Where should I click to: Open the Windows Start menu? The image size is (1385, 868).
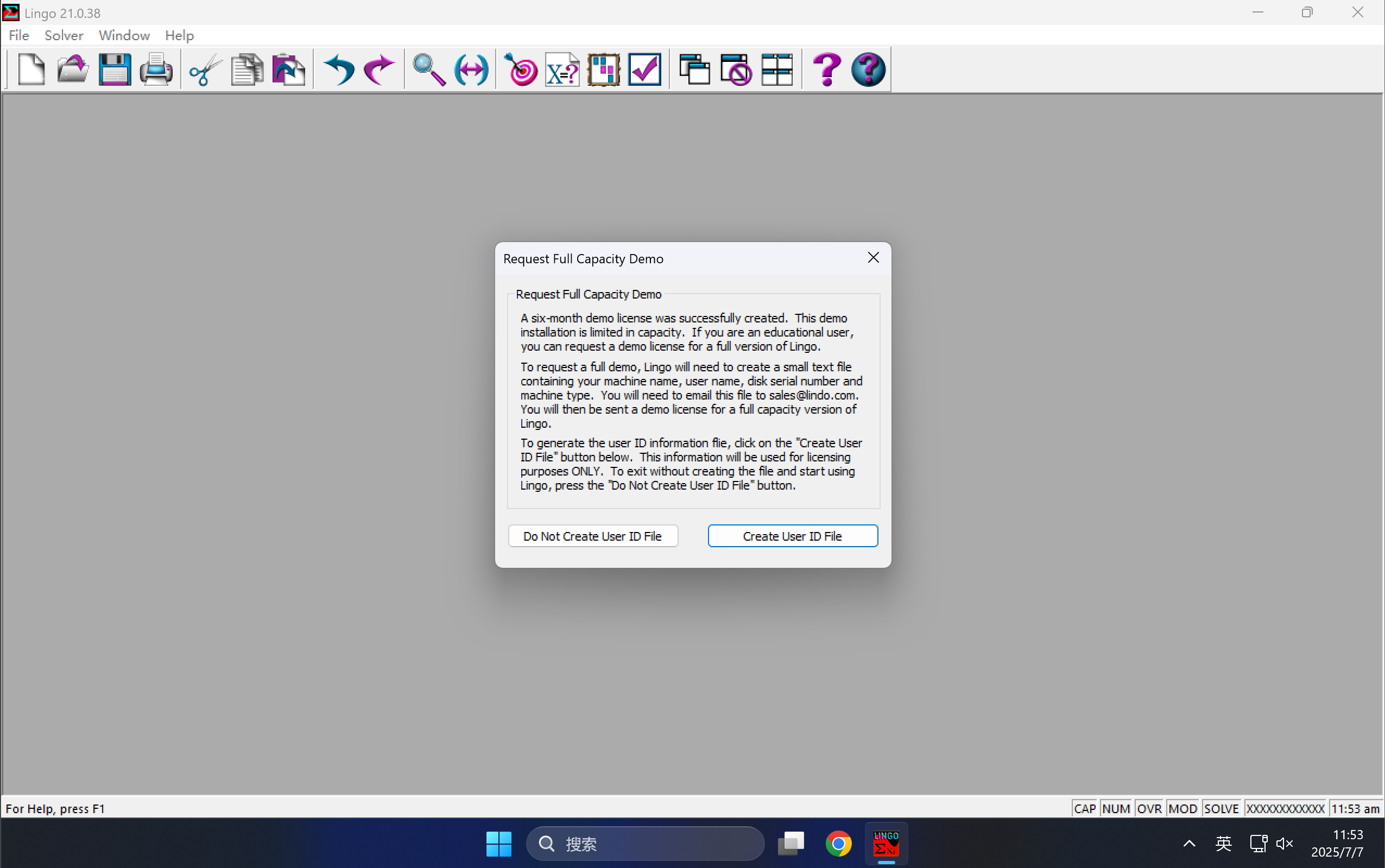tap(498, 844)
